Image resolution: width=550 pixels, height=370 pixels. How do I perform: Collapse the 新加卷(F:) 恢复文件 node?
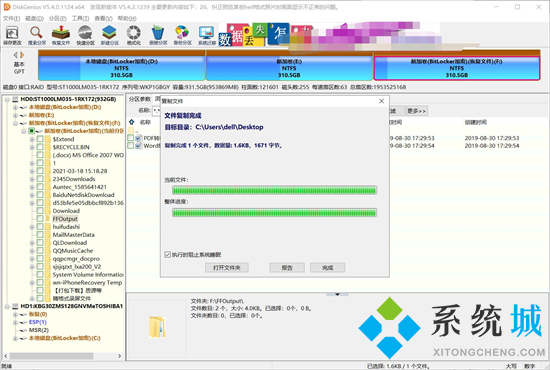click(15, 123)
